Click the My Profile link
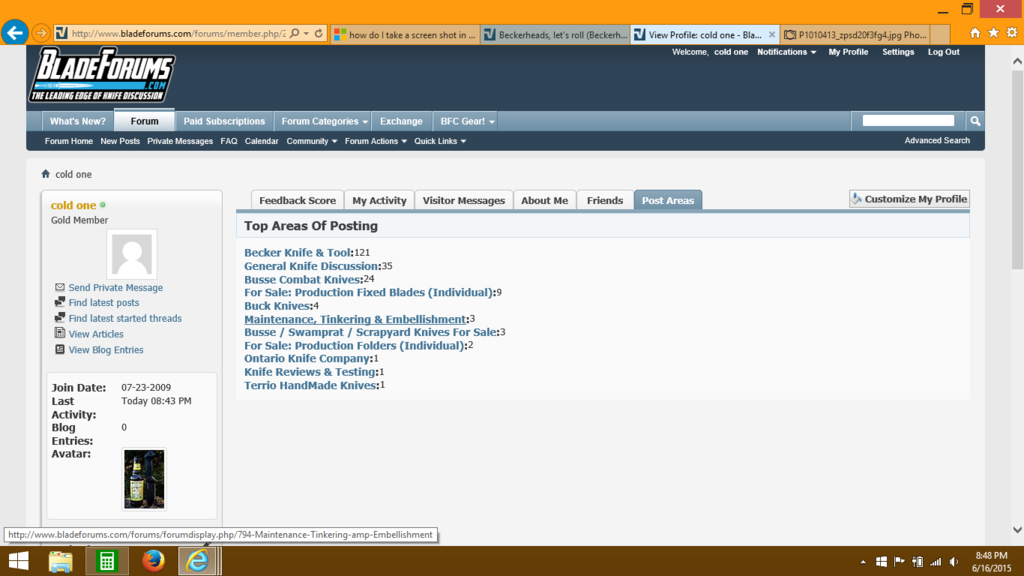 tap(848, 52)
